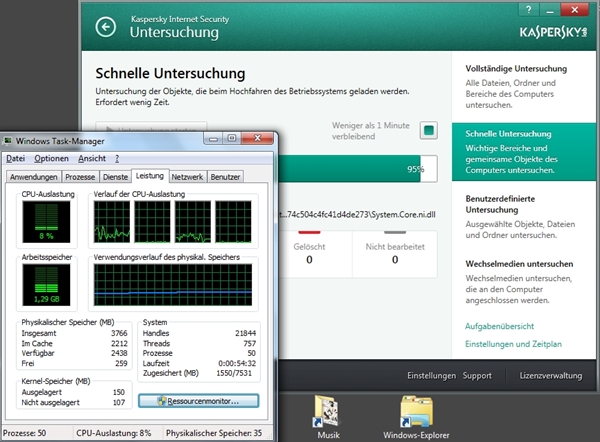Switch to the Netzwerk tab

[187, 177]
